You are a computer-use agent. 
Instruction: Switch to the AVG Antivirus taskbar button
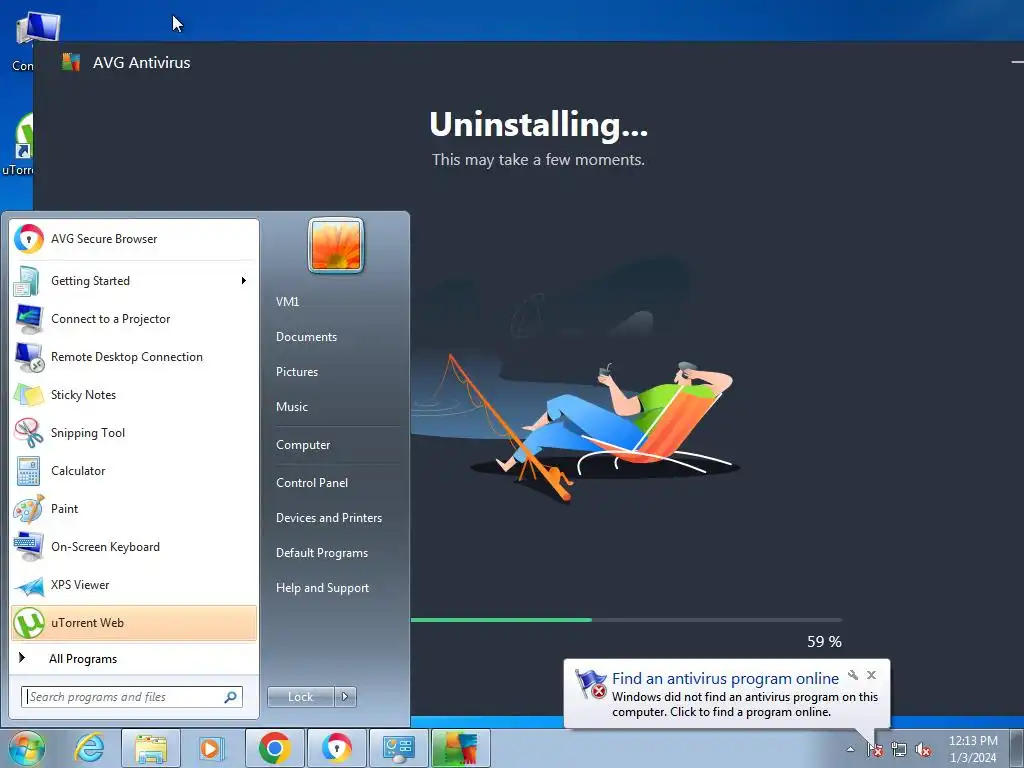460,748
